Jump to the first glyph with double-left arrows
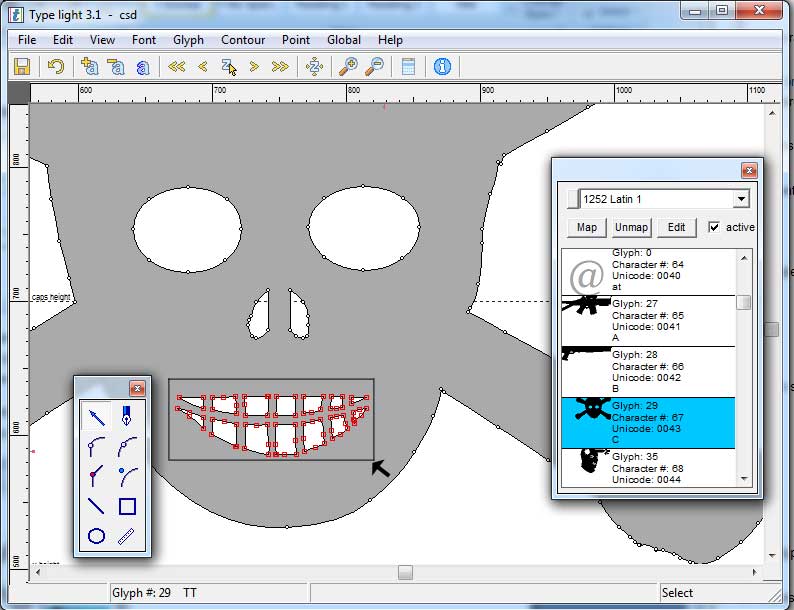 pos(177,67)
